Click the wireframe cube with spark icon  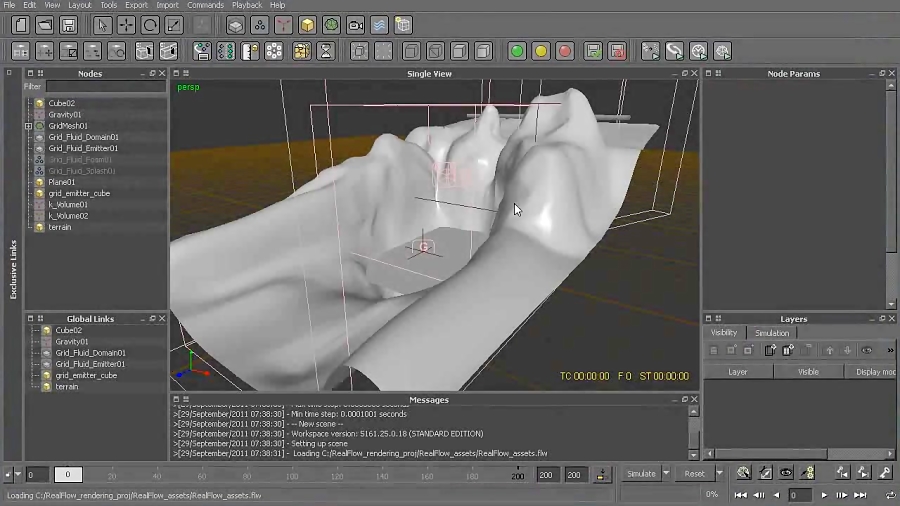(x=404, y=25)
